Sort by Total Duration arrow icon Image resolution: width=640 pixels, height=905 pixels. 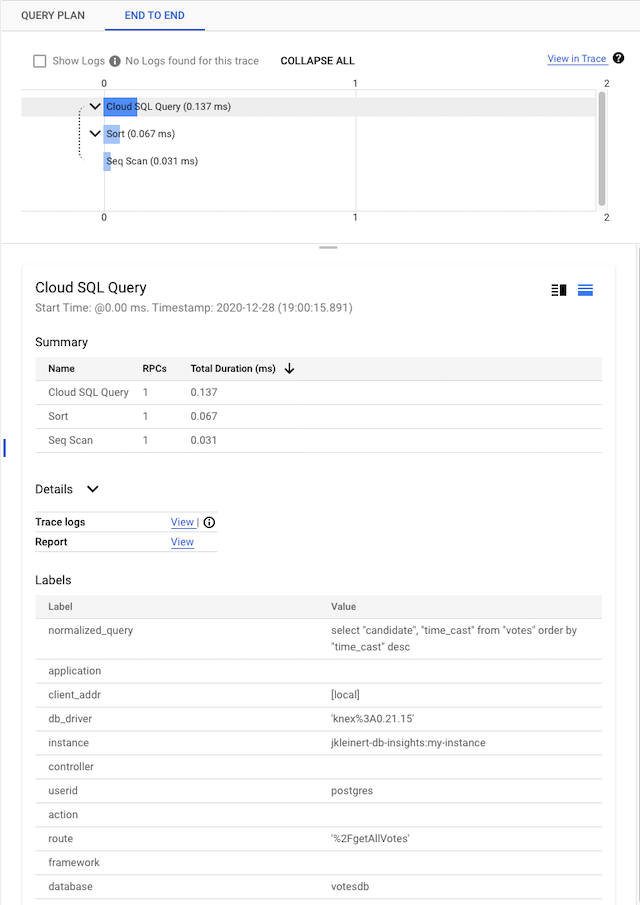[x=290, y=369]
